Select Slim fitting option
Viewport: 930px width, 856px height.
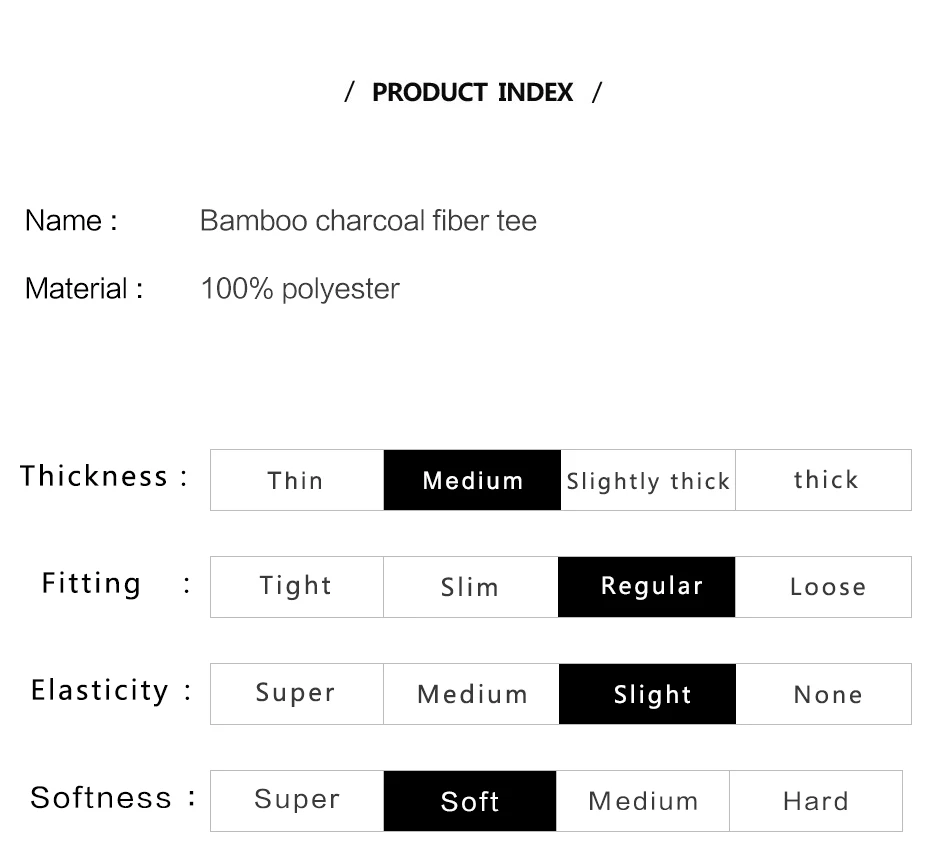point(470,587)
